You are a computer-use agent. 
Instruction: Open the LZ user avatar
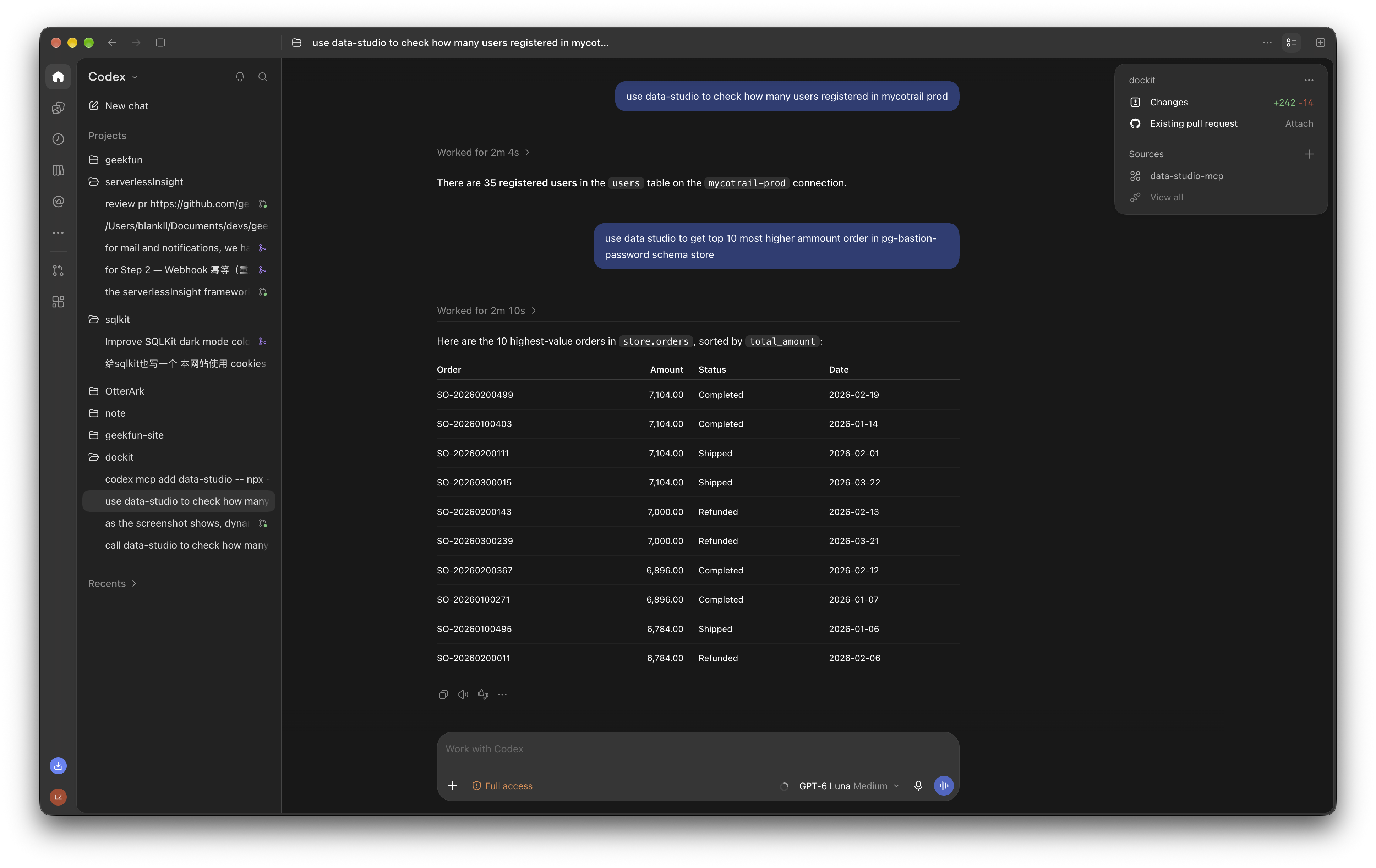coord(58,797)
